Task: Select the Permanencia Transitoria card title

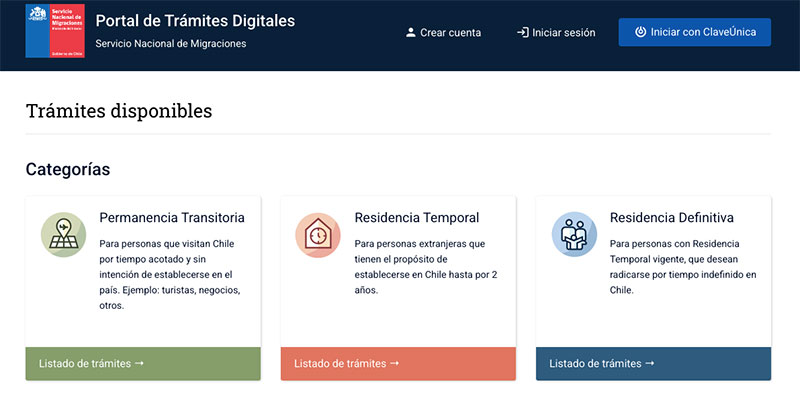Action: tap(172, 218)
